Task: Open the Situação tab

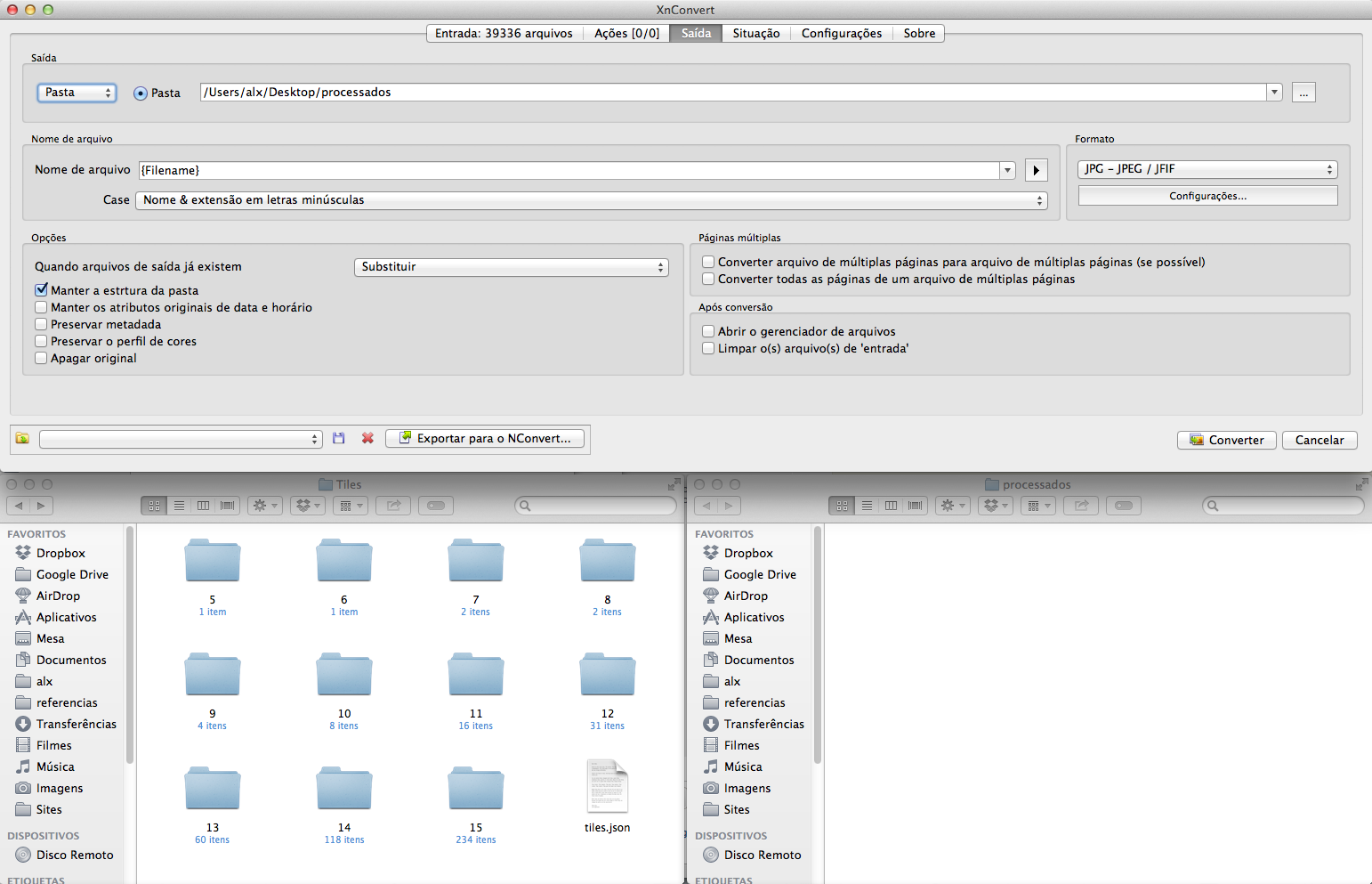Action: 755,34
